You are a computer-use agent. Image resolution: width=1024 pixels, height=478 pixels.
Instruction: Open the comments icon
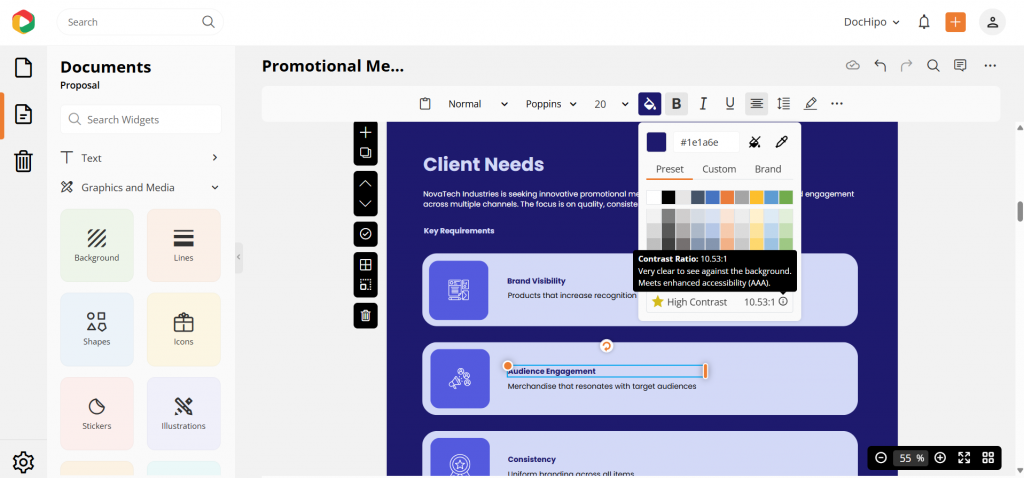click(960, 65)
